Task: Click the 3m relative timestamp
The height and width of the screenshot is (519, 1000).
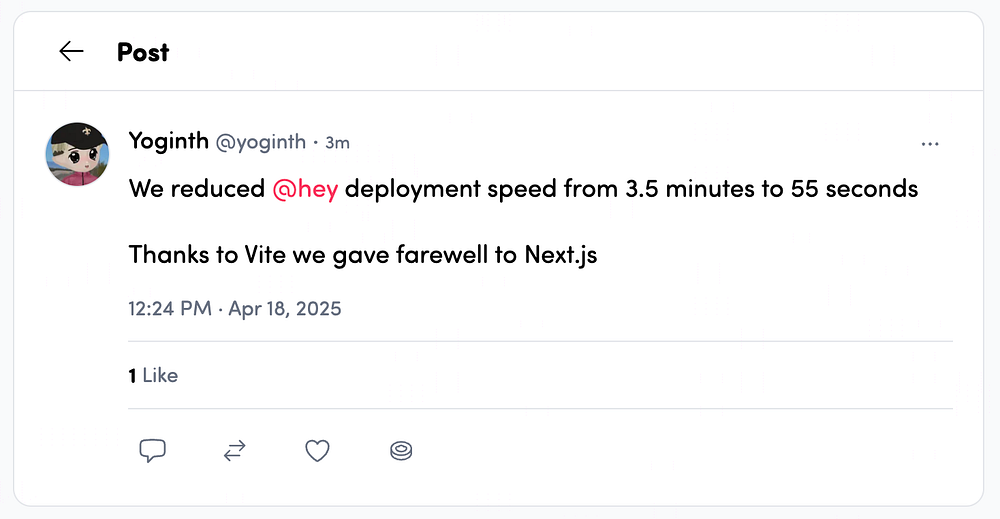Action: click(x=337, y=142)
